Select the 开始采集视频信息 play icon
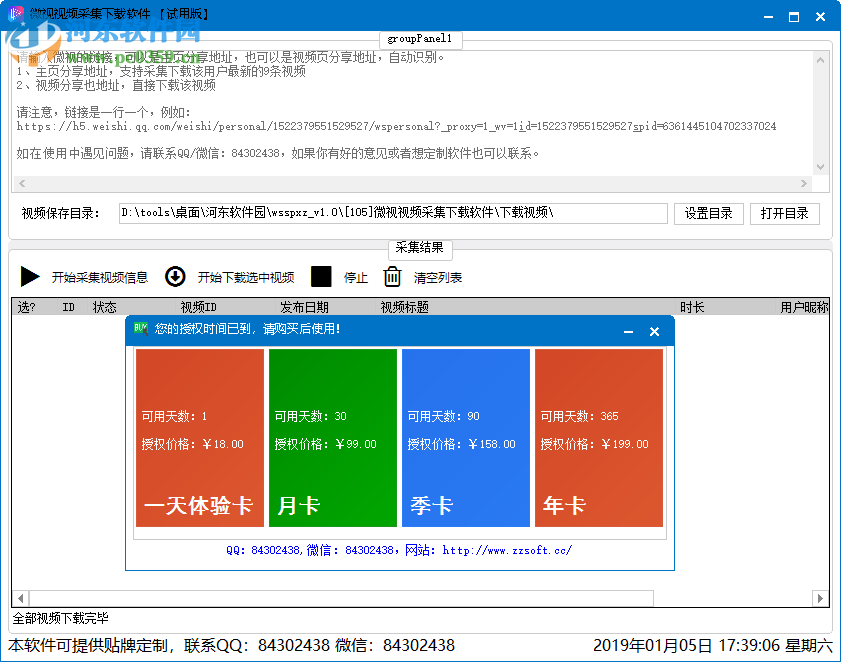Screen dimensions: 841x662 pyautogui.click(x=30, y=277)
